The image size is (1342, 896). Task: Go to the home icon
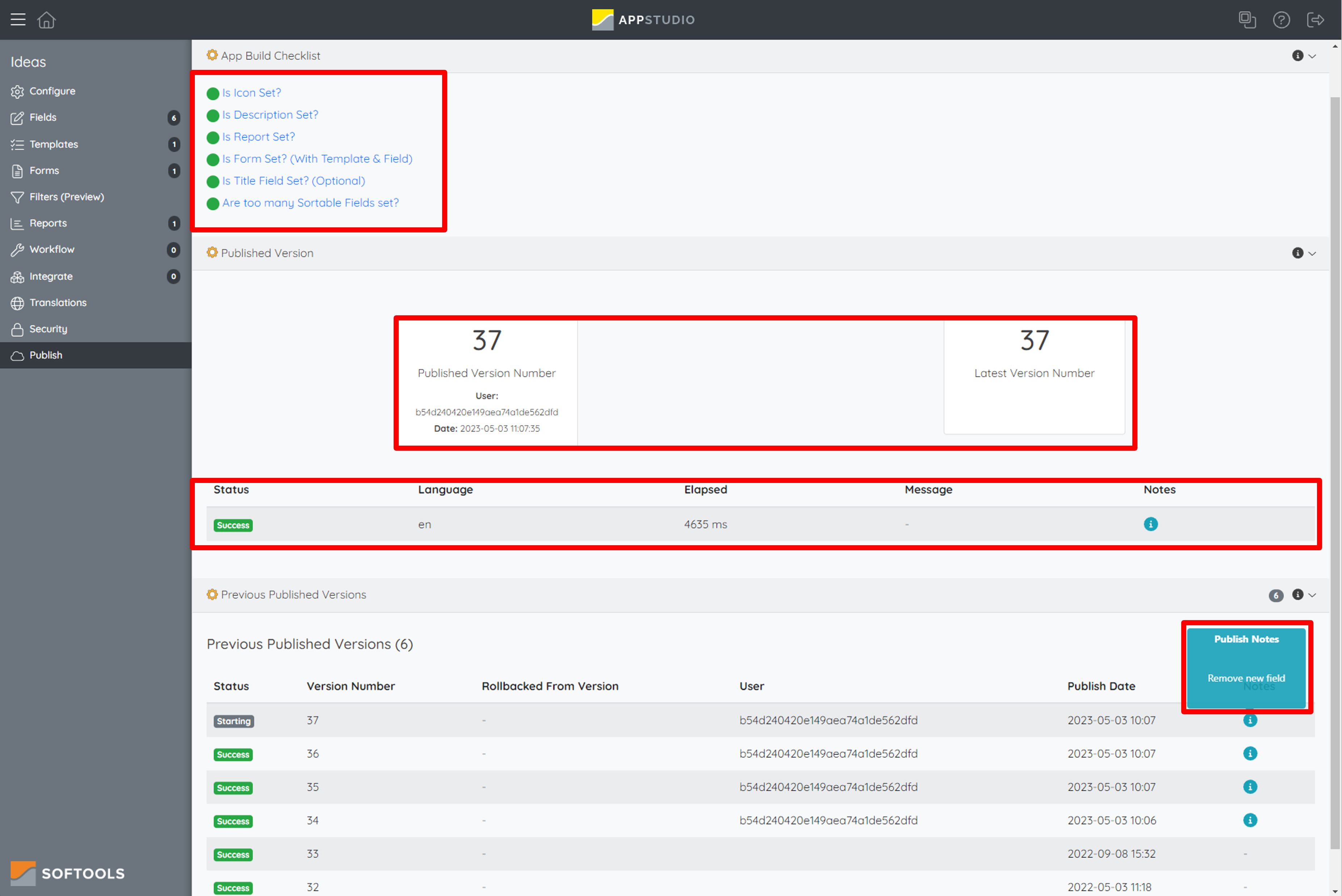pos(46,20)
